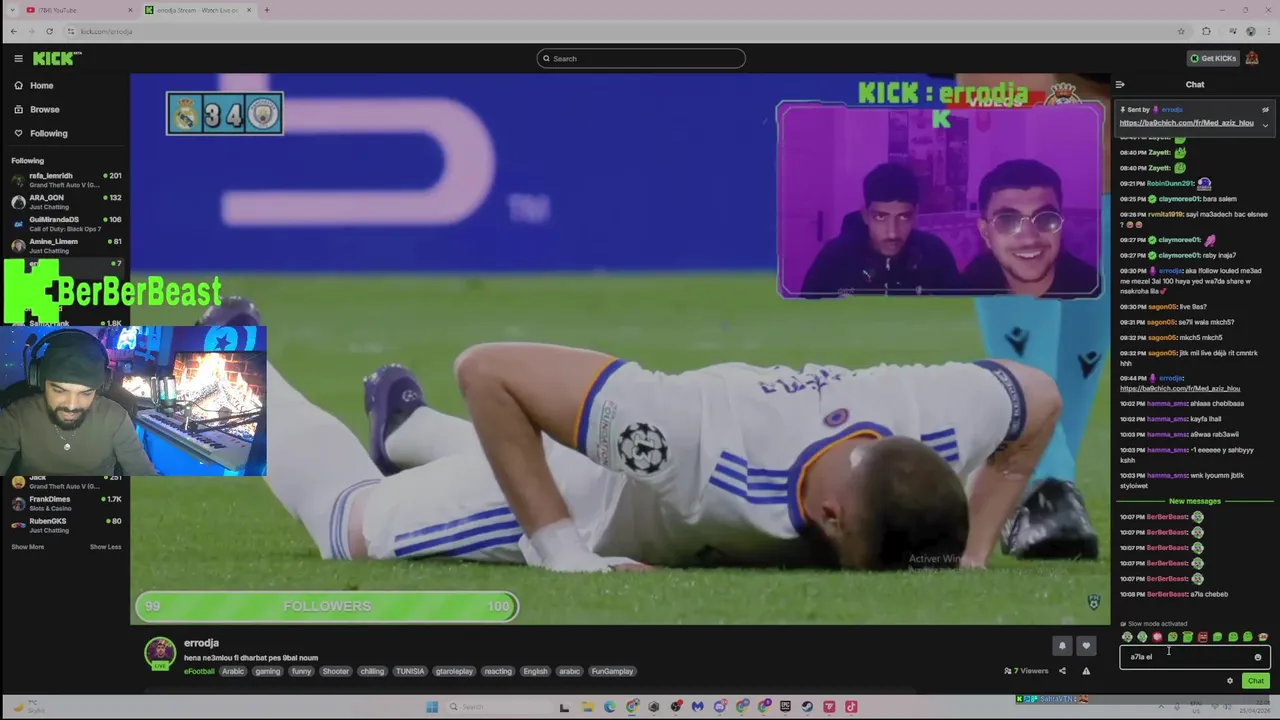The image size is (1280, 720).
Task: Click the last quick emote in the row
Action: pyautogui.click(x=1263, y=637)
